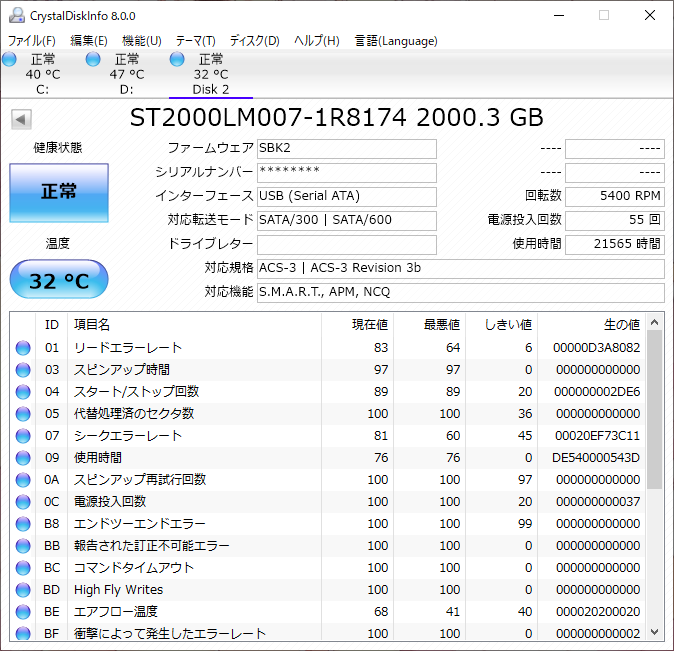The height and width of the screenshot is (651, 674).
Task: Open the 言語(Language) menu
Action: click(396, 41)
